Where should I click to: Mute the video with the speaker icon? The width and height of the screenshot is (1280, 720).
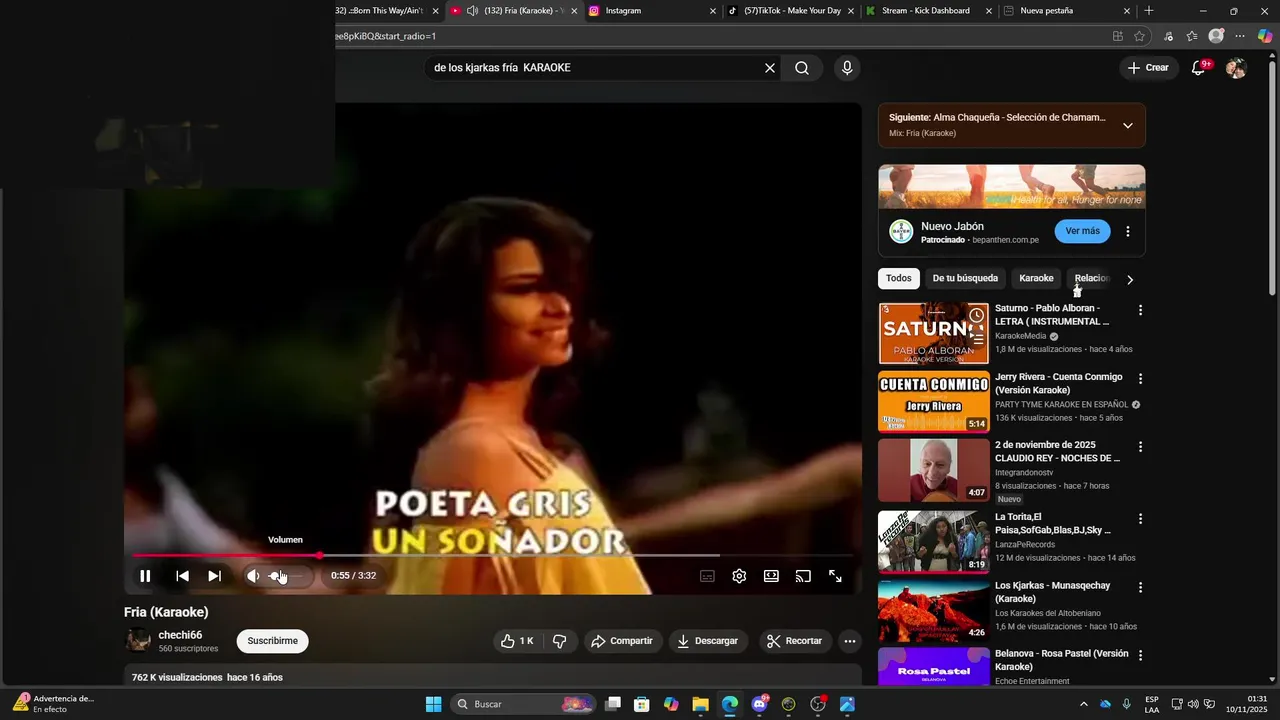tap(253, 576)
